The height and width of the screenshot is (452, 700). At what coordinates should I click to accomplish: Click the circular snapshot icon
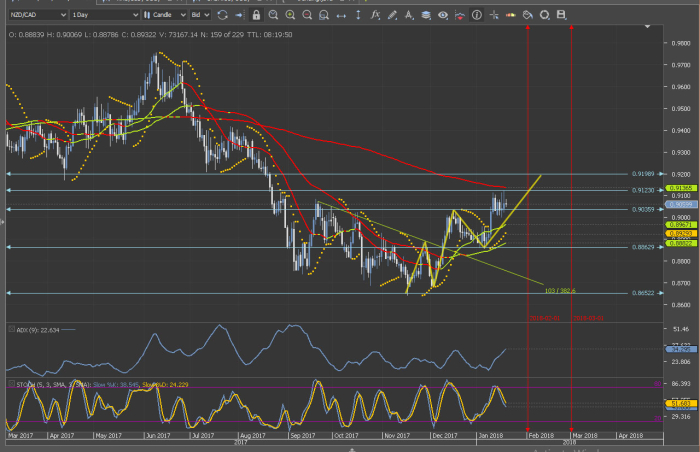545,15
